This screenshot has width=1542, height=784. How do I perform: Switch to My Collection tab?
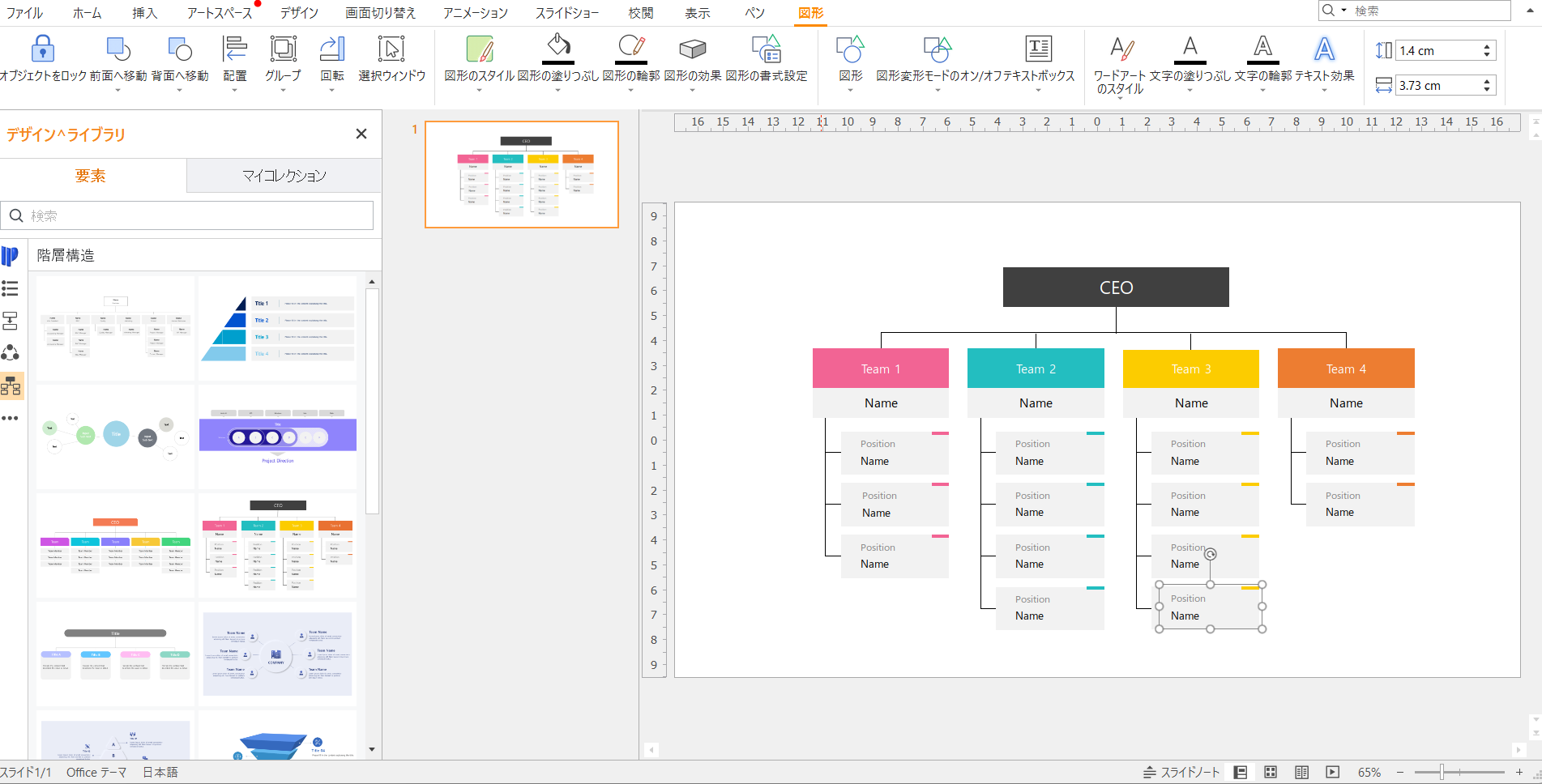coord(284,176)
